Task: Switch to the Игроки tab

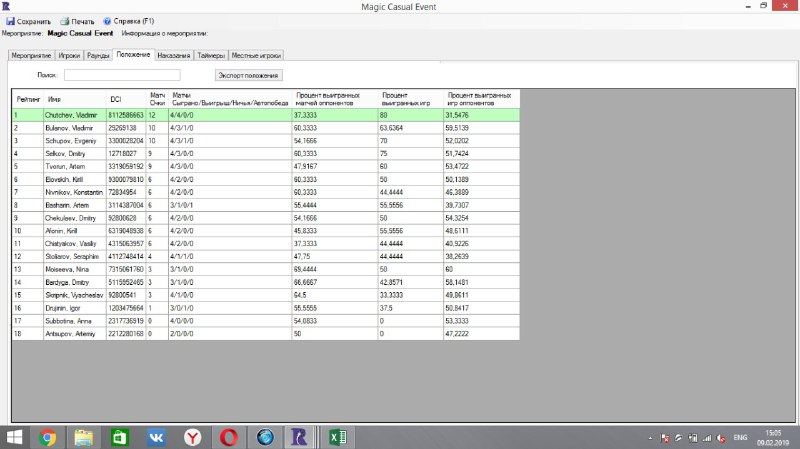Action: pos(69,55)
